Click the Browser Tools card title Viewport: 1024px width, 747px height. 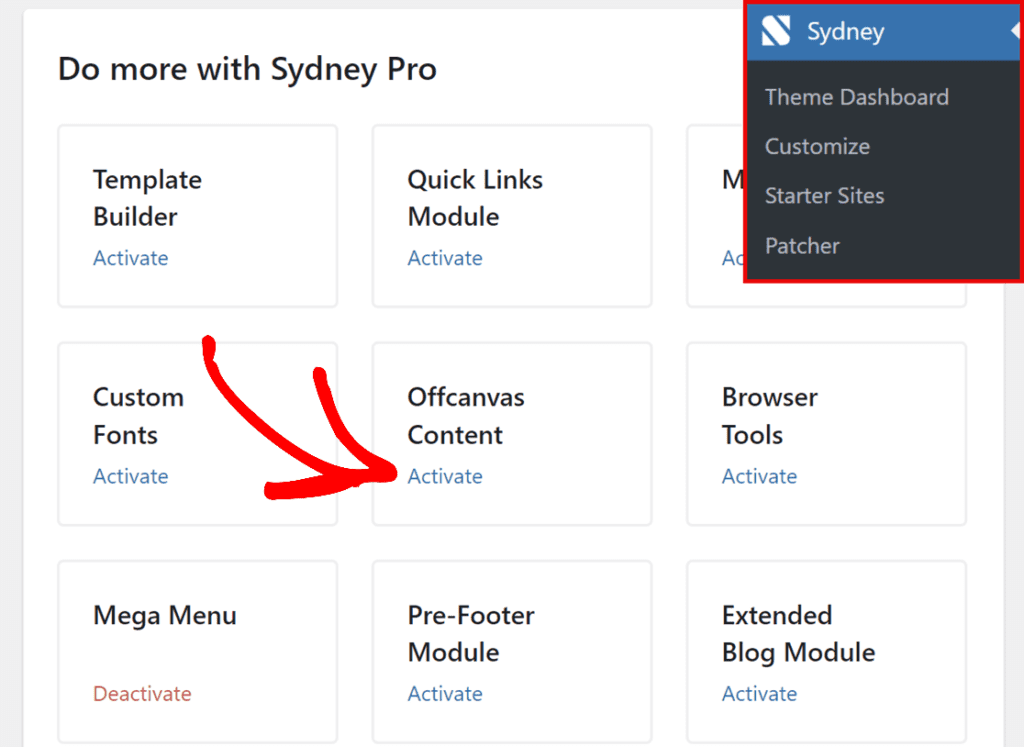click(x=769, y=416)
